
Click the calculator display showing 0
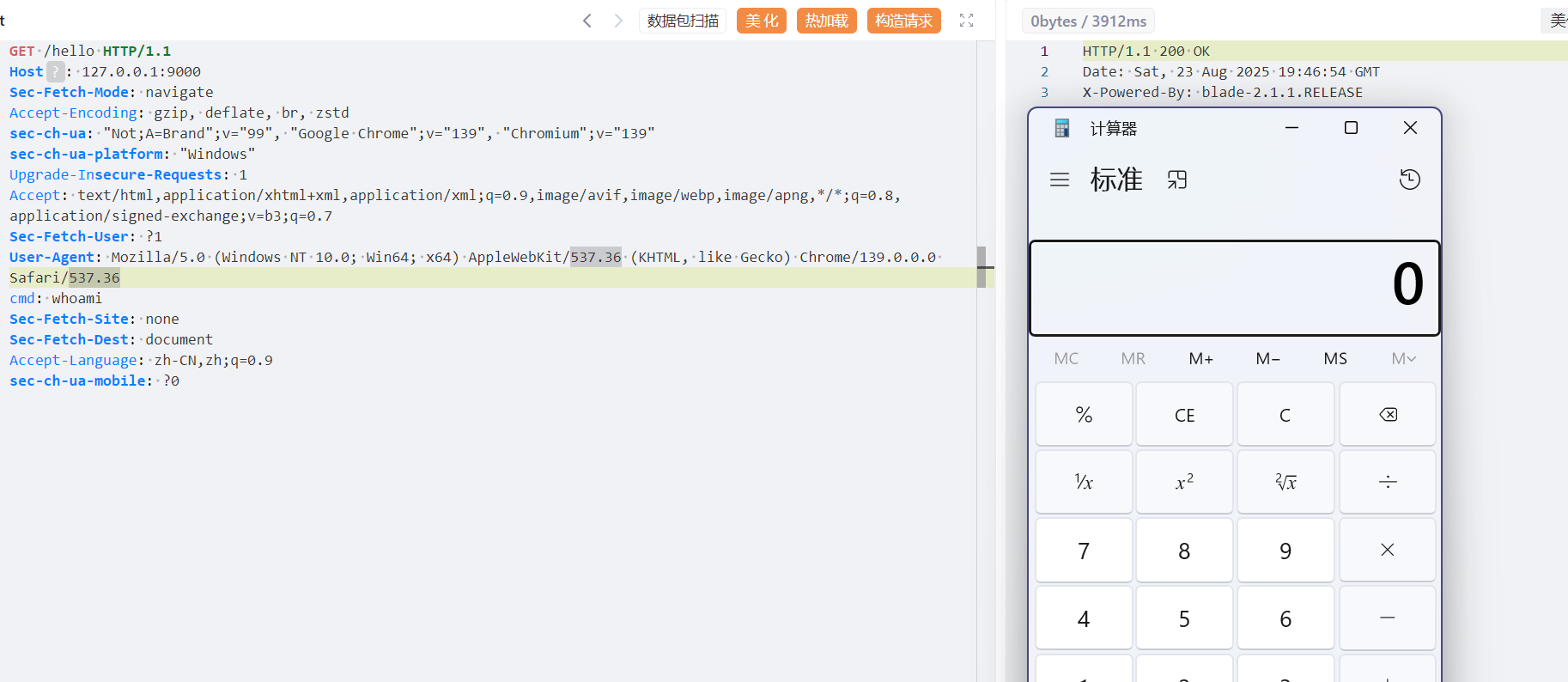(1235, 288)
